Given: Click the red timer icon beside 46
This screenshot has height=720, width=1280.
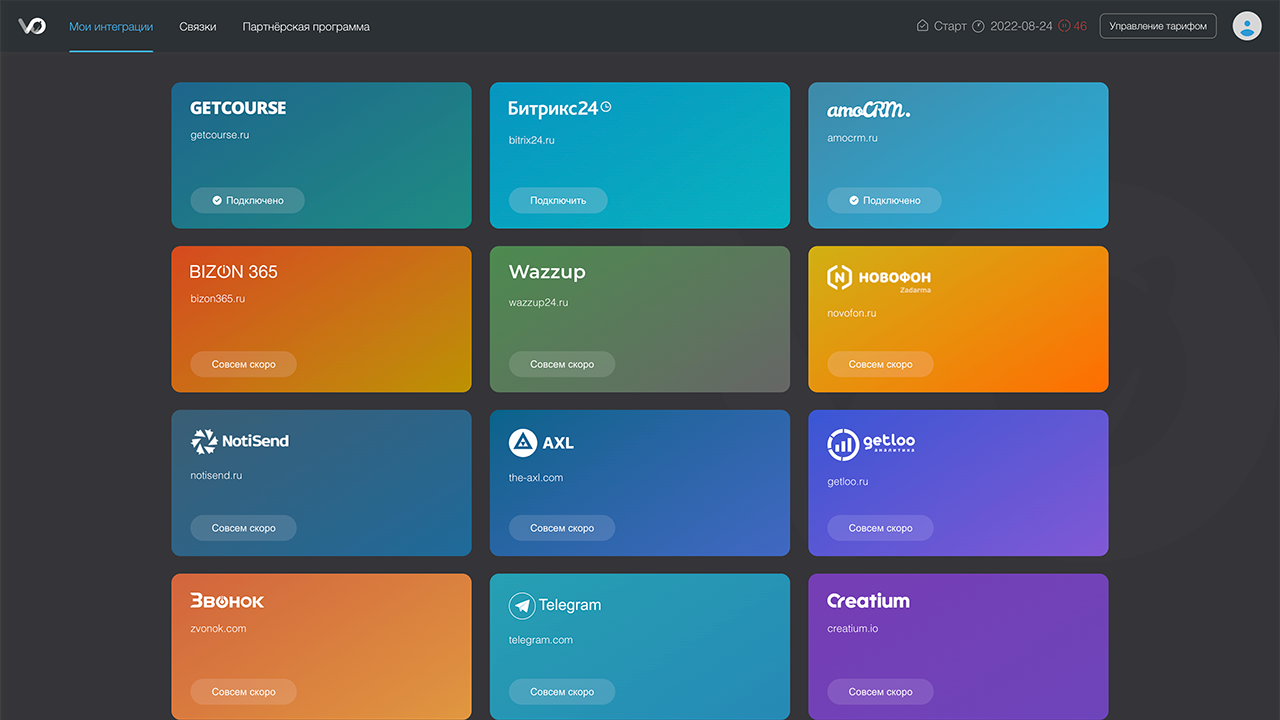Looking at the screenshot, I should click(x=1064, y=26).
